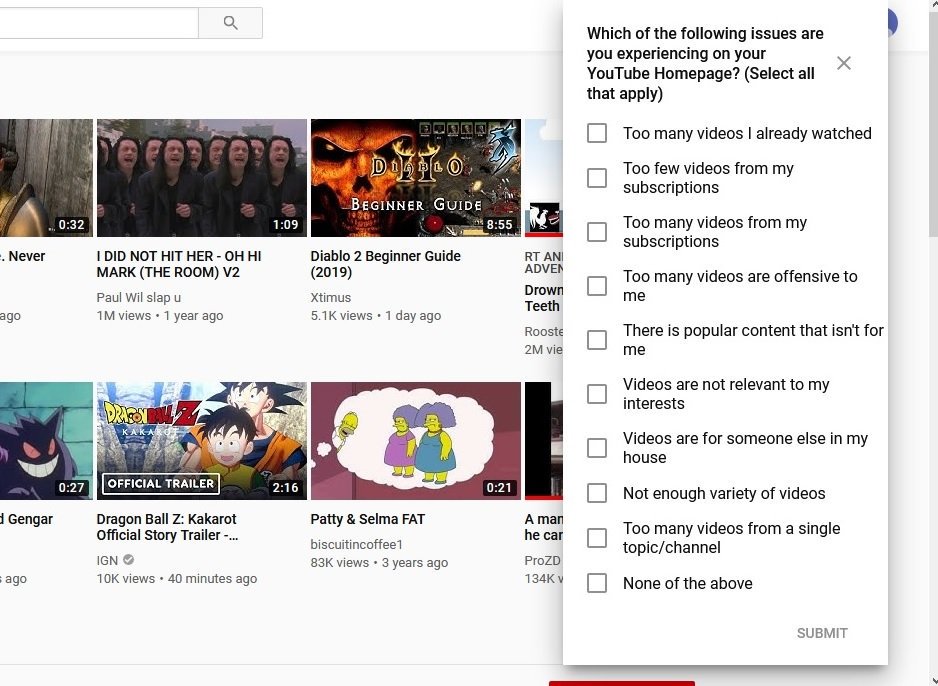Check 'None of the above' option
Viewport: 938px width, 686px height.
click(597, 583)
